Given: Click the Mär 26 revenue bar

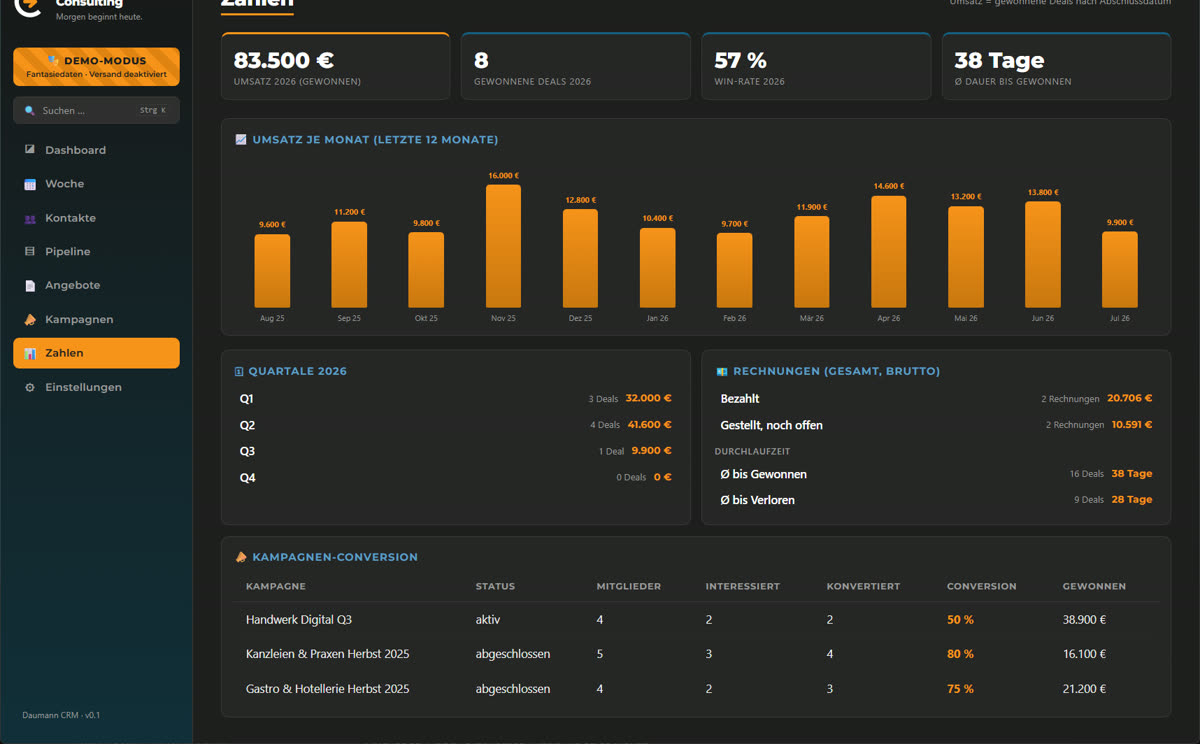Looking at the screenshot, I should click(811, 262).
